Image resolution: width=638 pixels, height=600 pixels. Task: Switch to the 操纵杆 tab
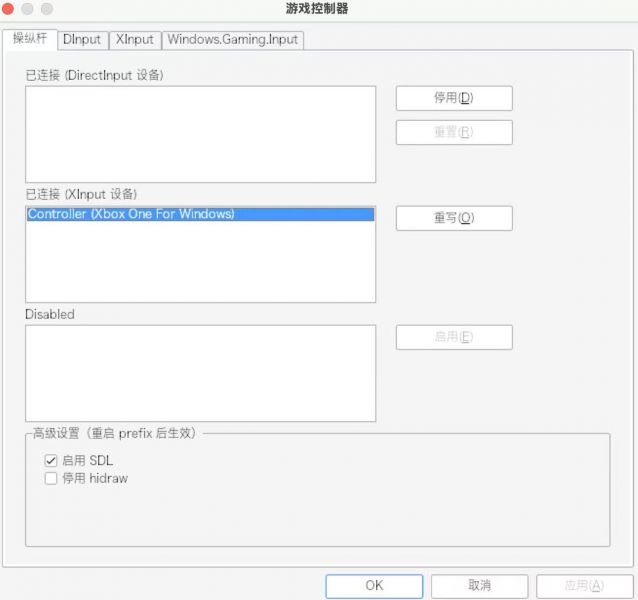click(30, 39)
